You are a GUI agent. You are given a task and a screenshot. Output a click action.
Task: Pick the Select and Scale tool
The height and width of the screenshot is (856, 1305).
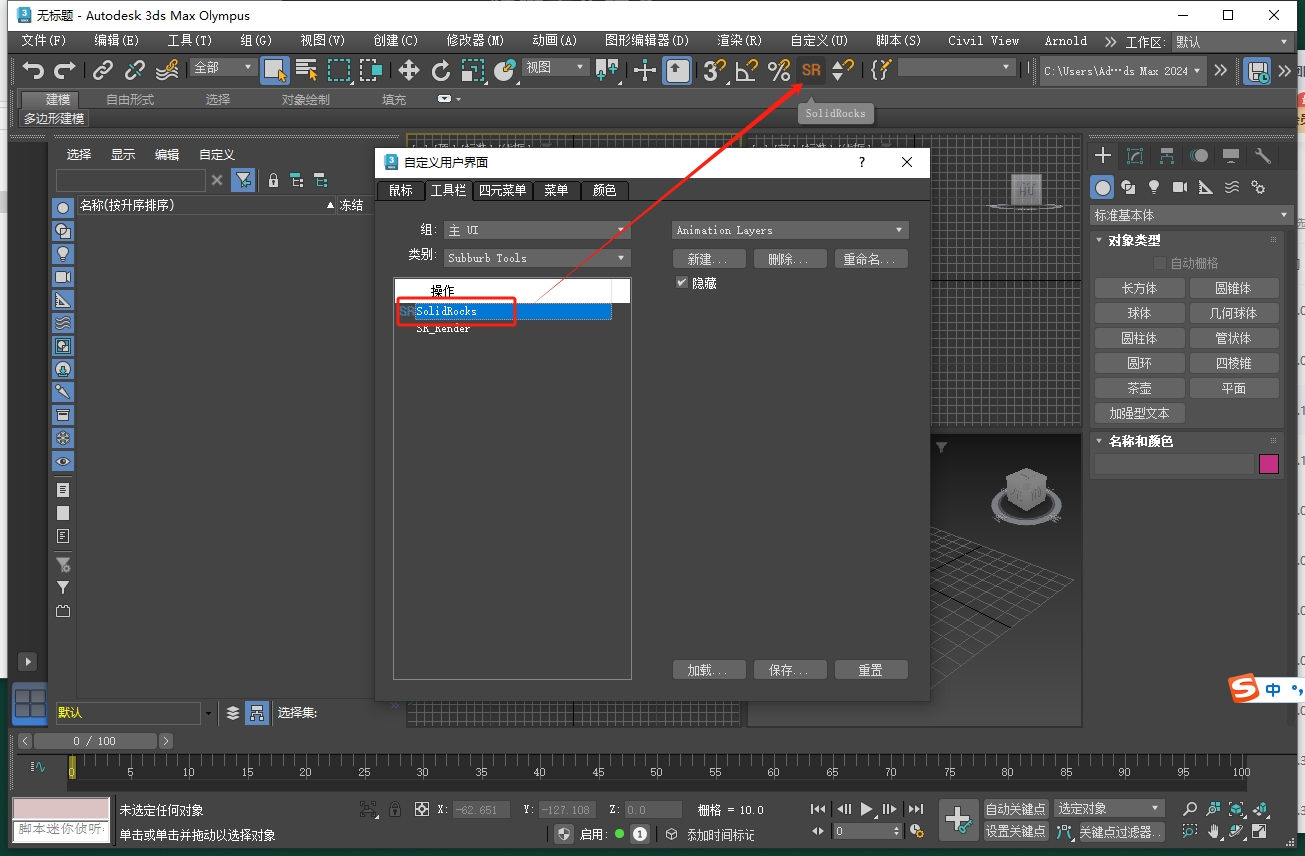472,70
